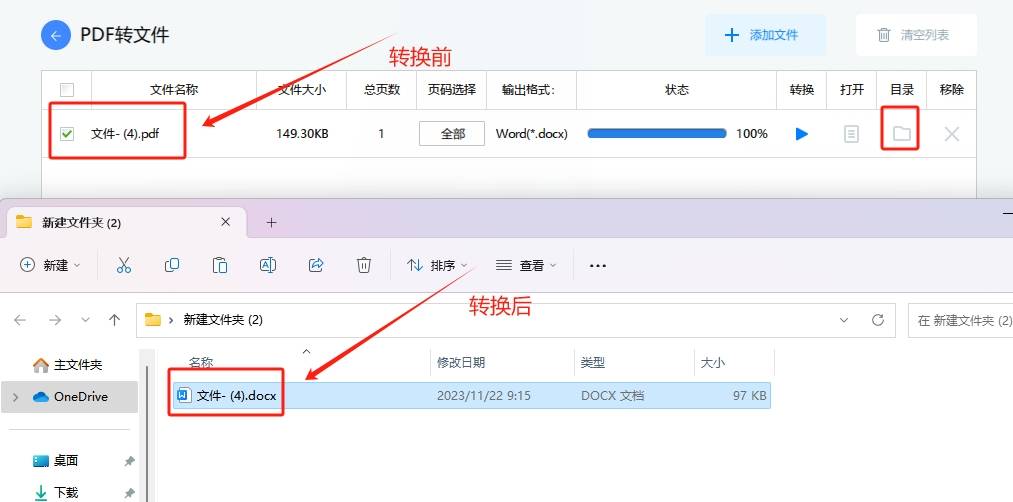
Task: Click the 输出格式 column header
Action: click(529, 90)
